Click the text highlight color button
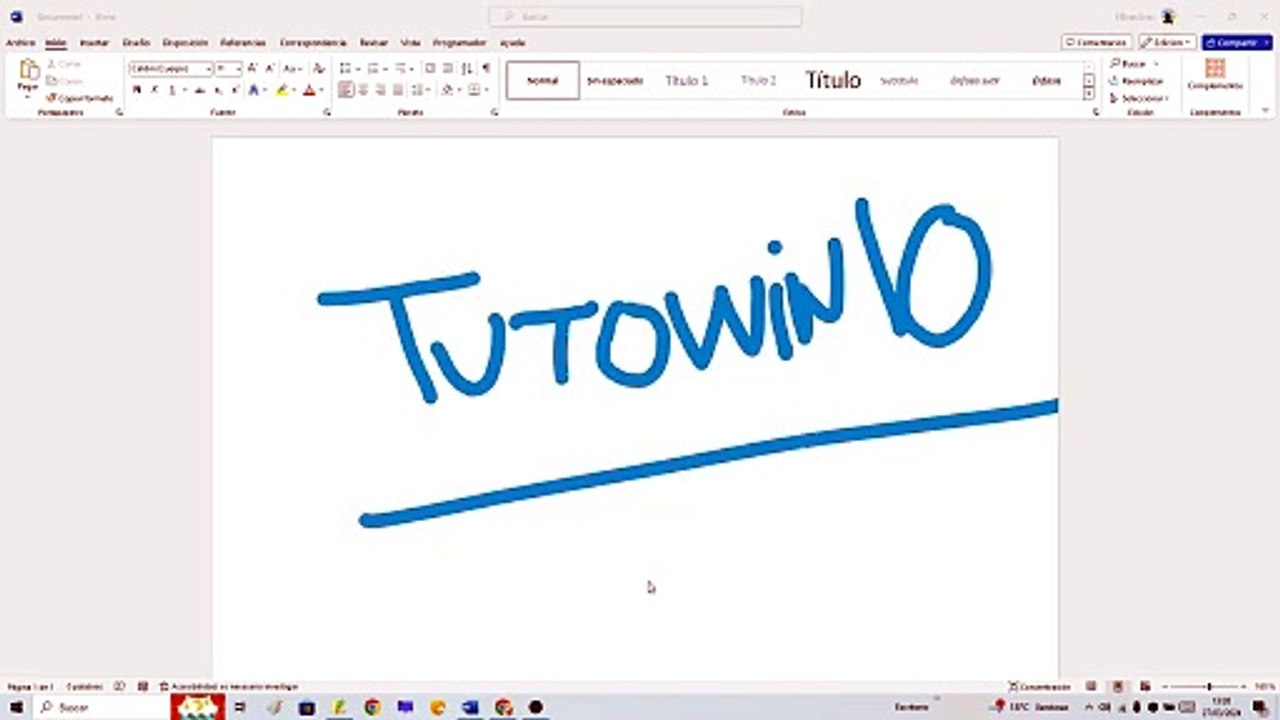 tap(282, 90)
